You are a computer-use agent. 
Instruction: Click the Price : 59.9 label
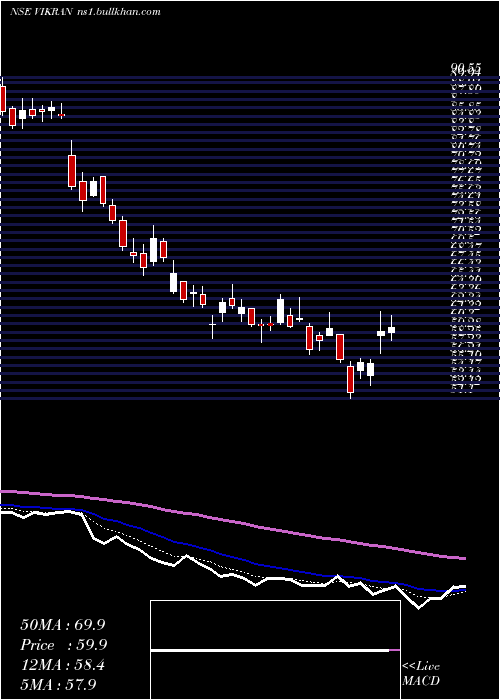coord(62,645)
